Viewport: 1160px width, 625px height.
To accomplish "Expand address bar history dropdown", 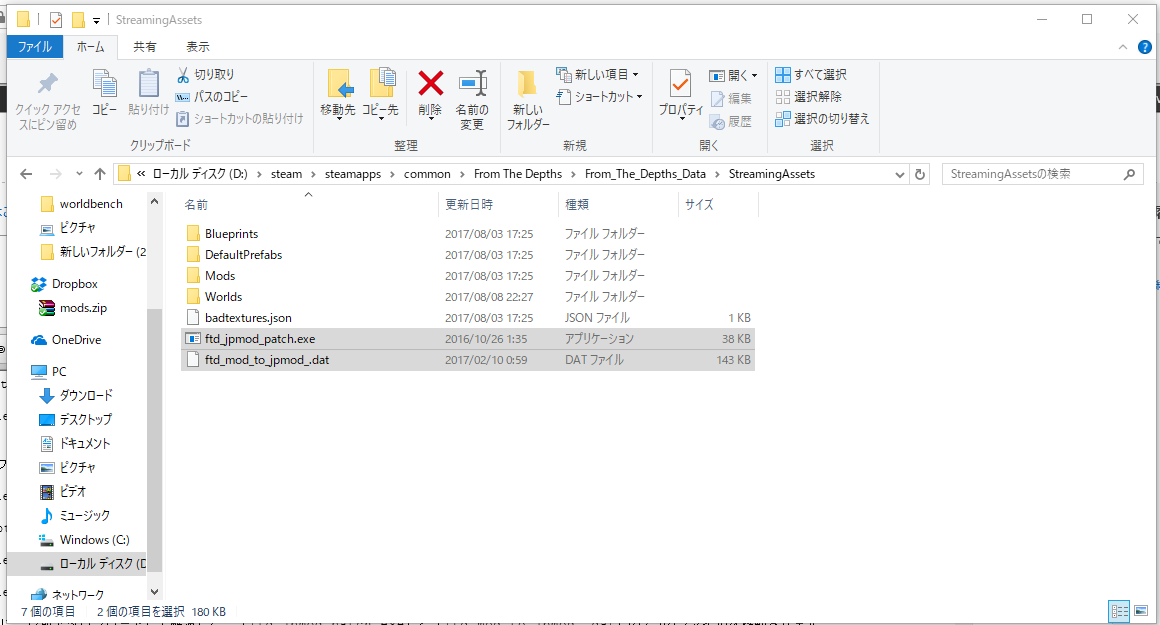I will (x=900, y=175).
